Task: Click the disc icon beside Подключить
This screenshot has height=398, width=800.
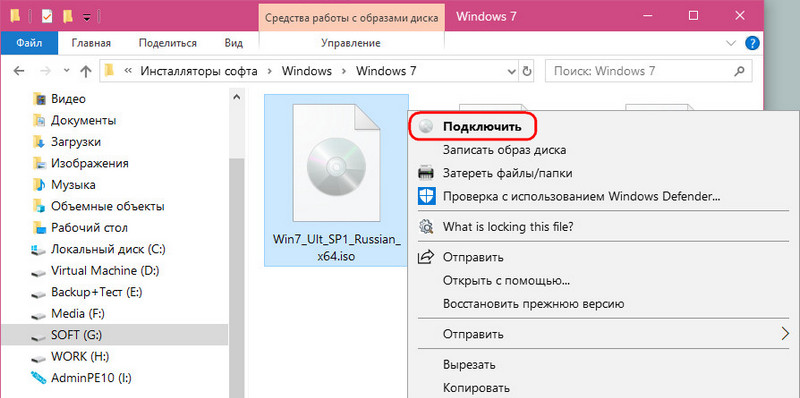Action: [426, 127]
